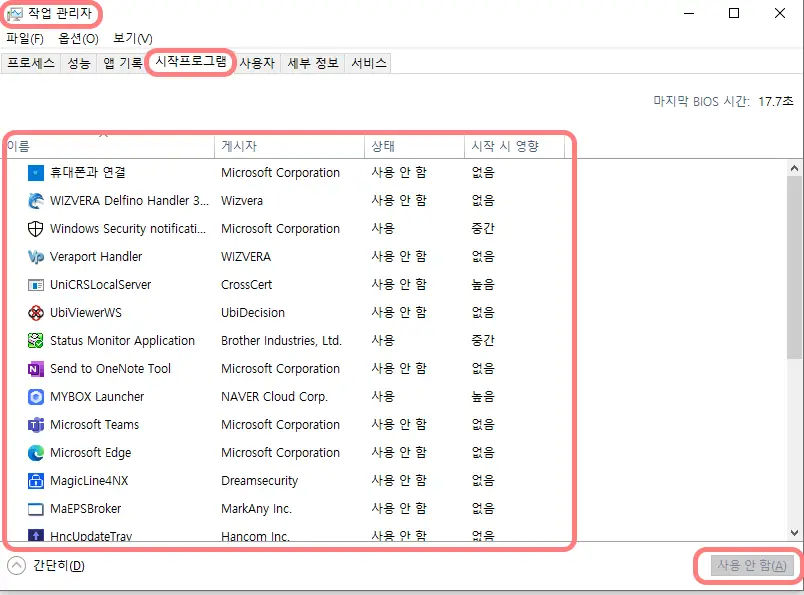Click 높음 impact in UniCRSLocalServer row
The width and height of the screenshot is (804, 595).
pos(483,285)
